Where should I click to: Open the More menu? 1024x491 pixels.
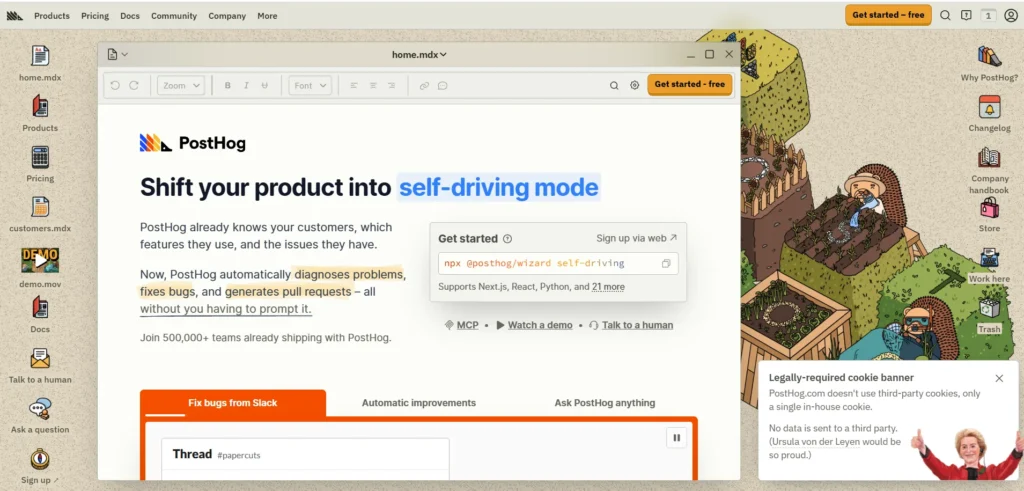tap(267, 16)
